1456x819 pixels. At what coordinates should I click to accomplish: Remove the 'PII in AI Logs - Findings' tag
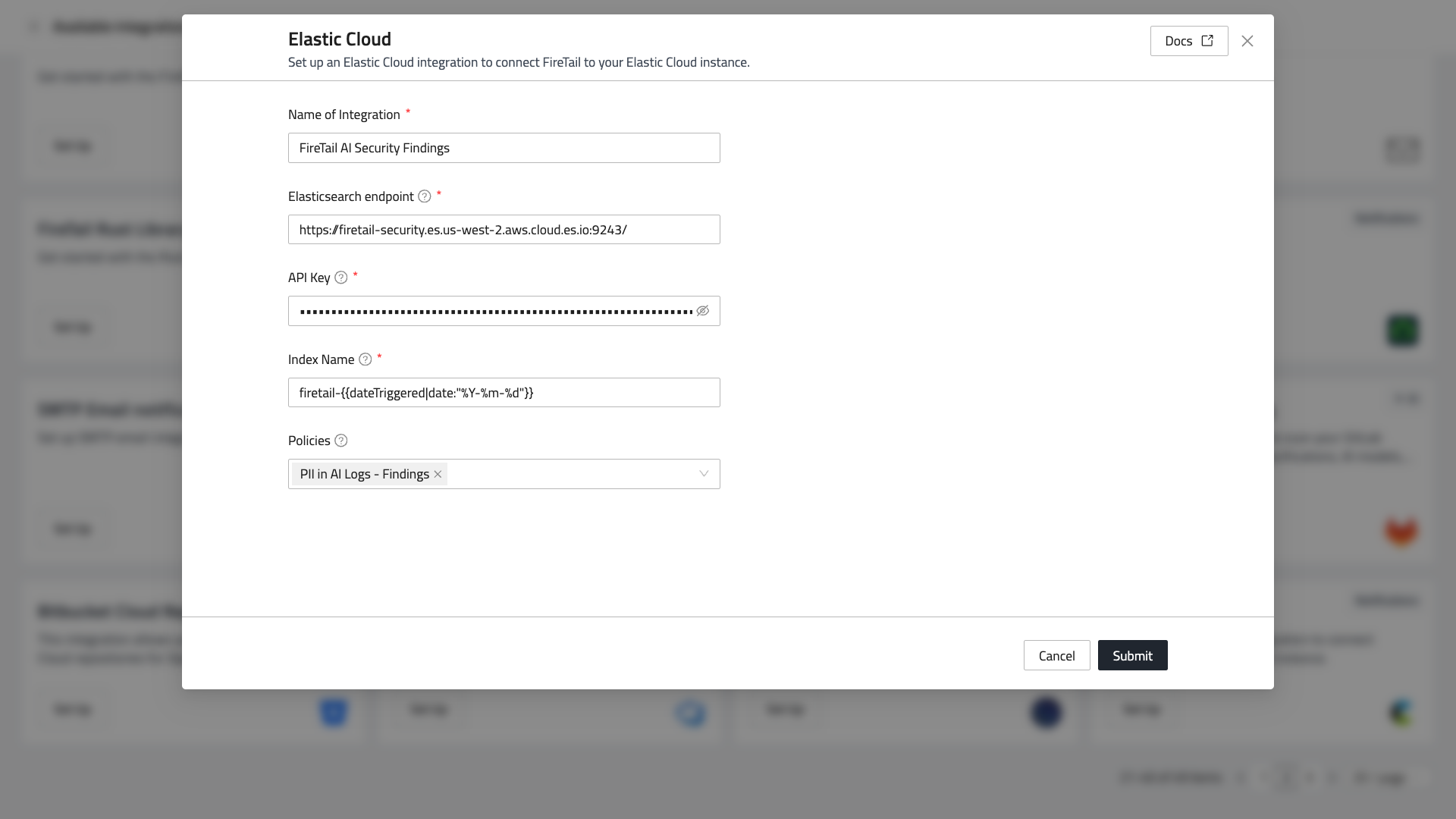click(438, 474)
